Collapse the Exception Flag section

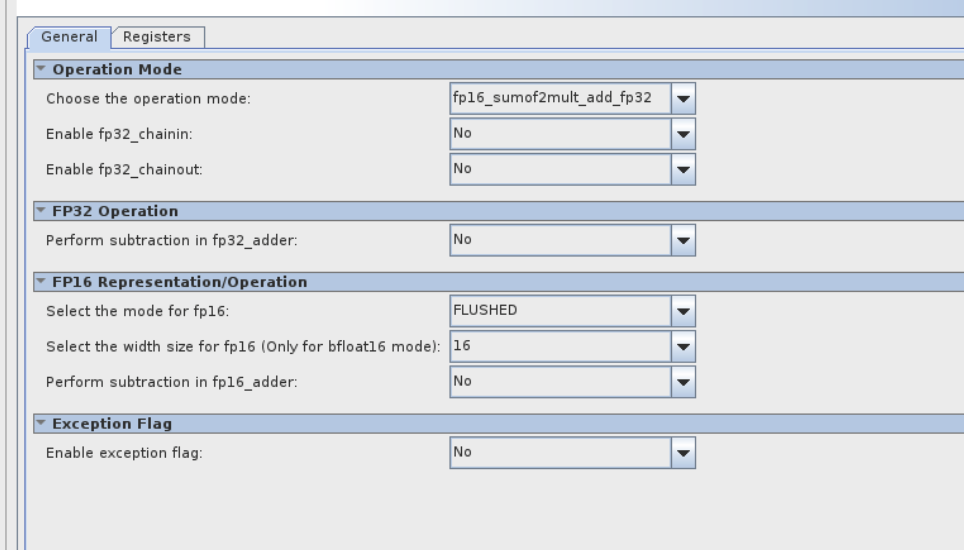click(41, 424)
